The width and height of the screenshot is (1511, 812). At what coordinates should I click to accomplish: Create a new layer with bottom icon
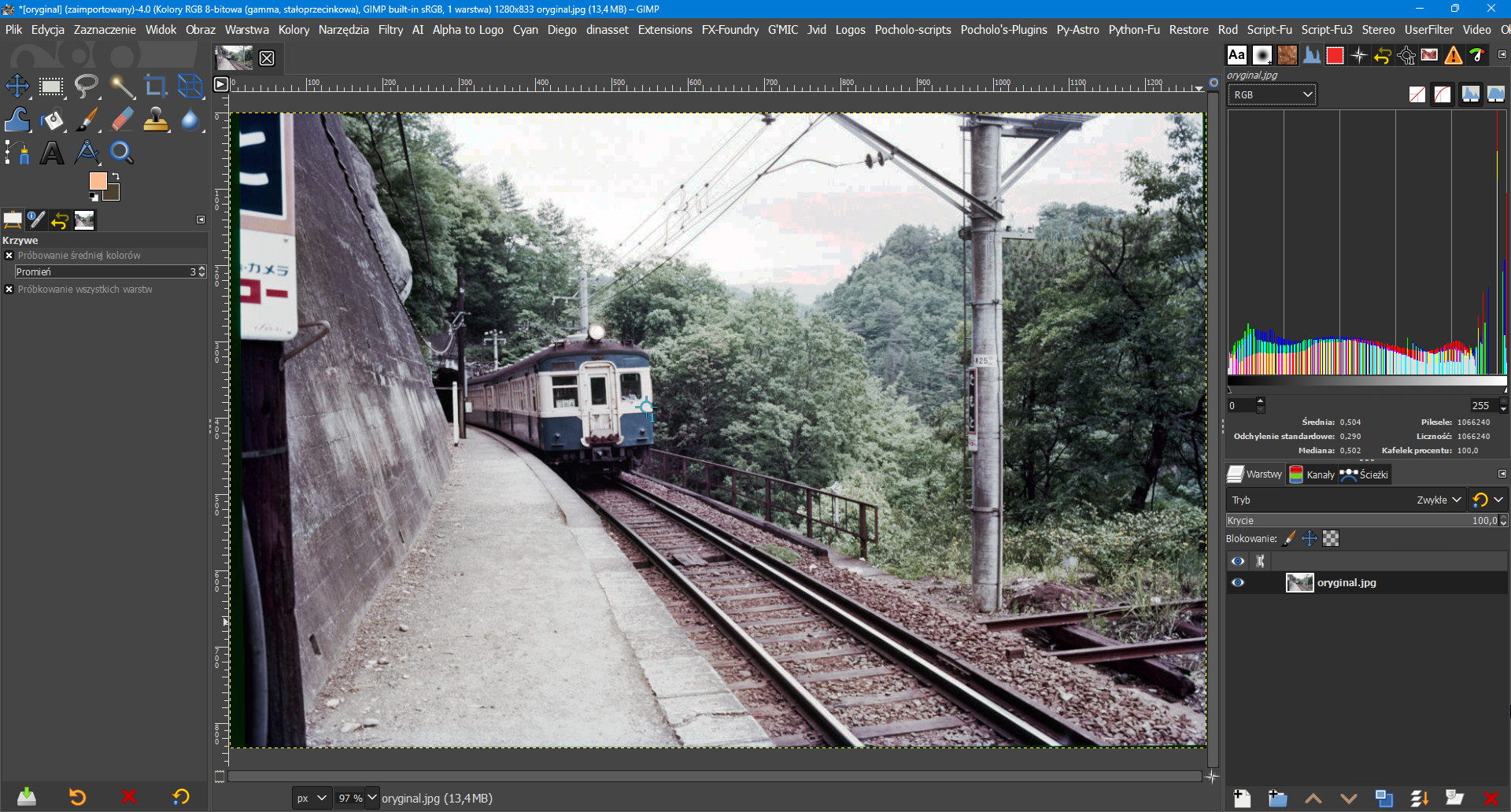click(x=1242, y=799)
